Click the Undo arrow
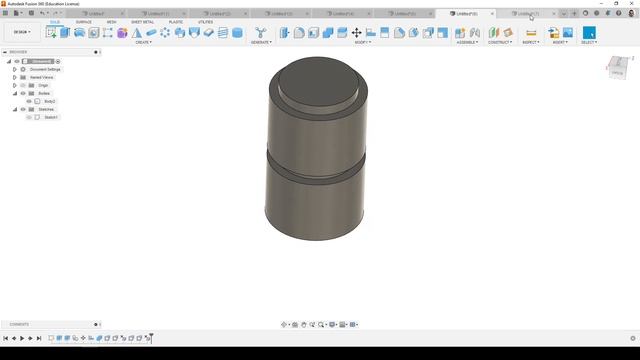The width and height of the screenshot is (640, 360). click(x=42, y=13)
